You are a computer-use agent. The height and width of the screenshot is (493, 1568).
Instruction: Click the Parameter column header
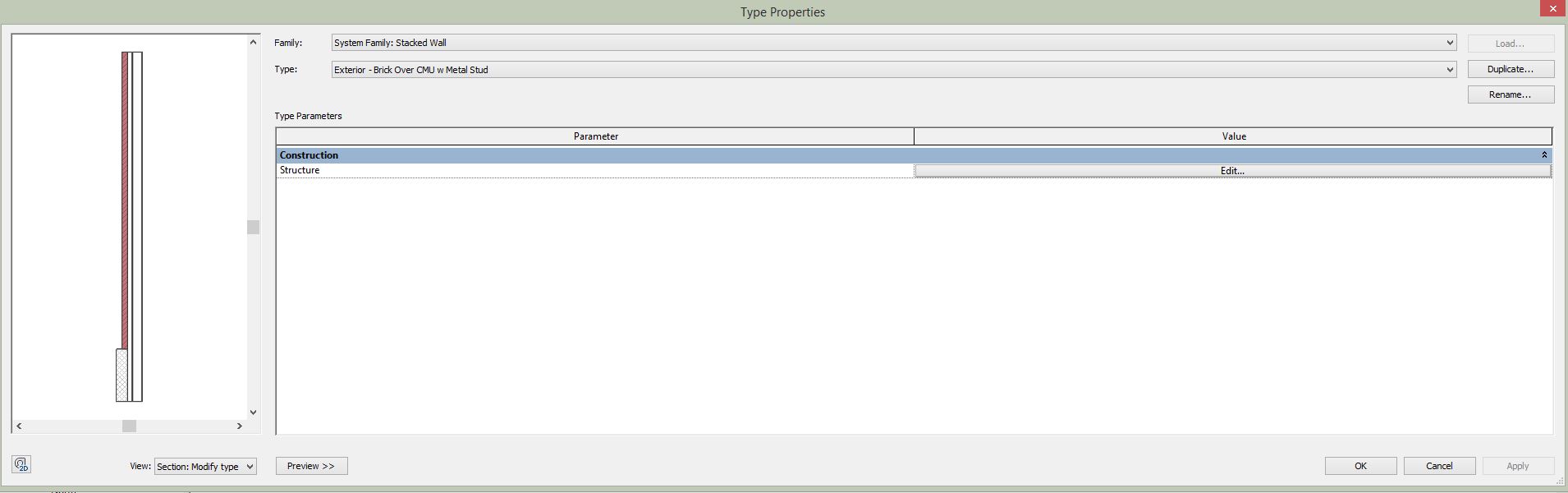pyautogui.click(x=595, y=136)
